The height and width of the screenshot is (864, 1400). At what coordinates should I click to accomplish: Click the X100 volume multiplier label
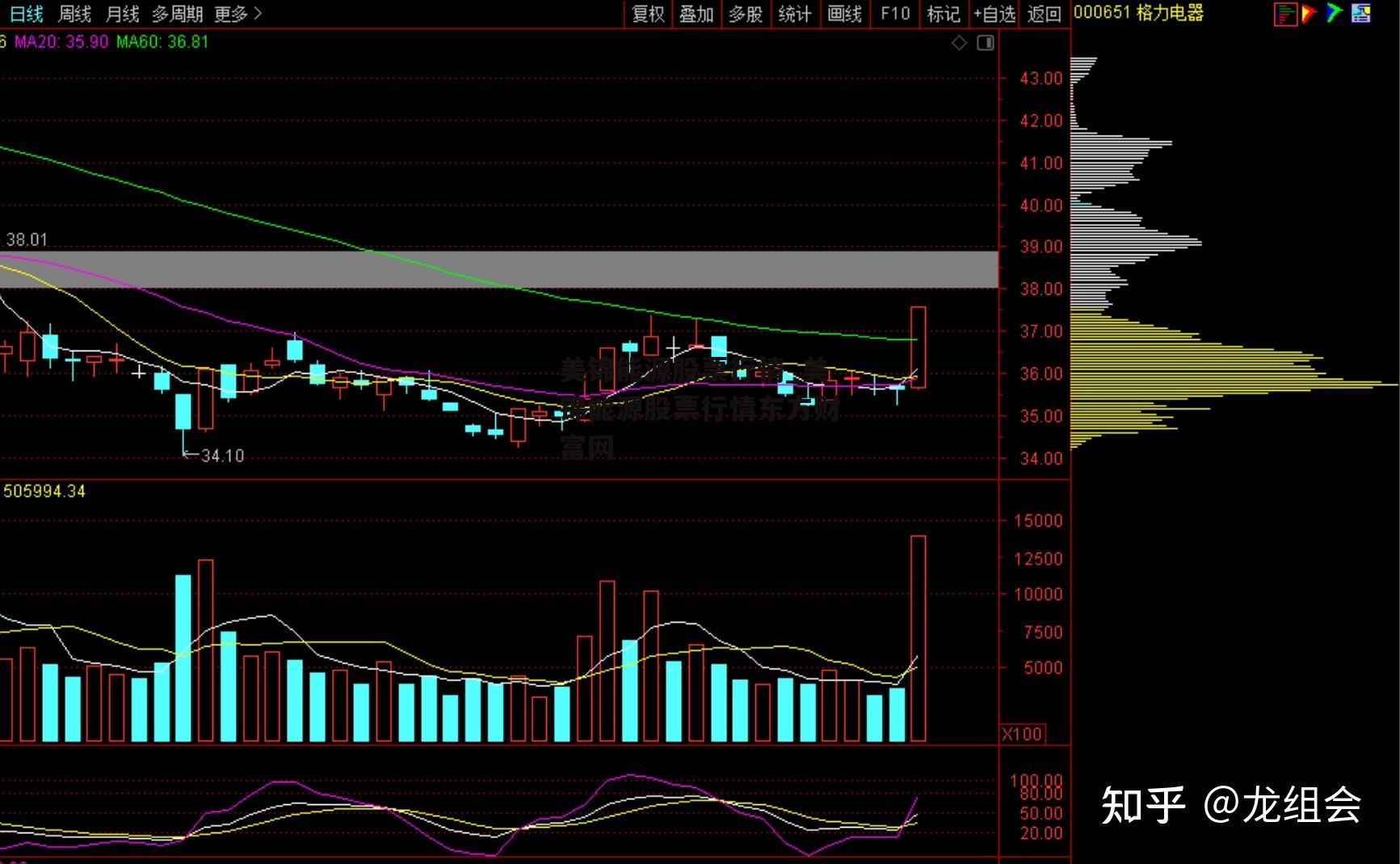1022,734
